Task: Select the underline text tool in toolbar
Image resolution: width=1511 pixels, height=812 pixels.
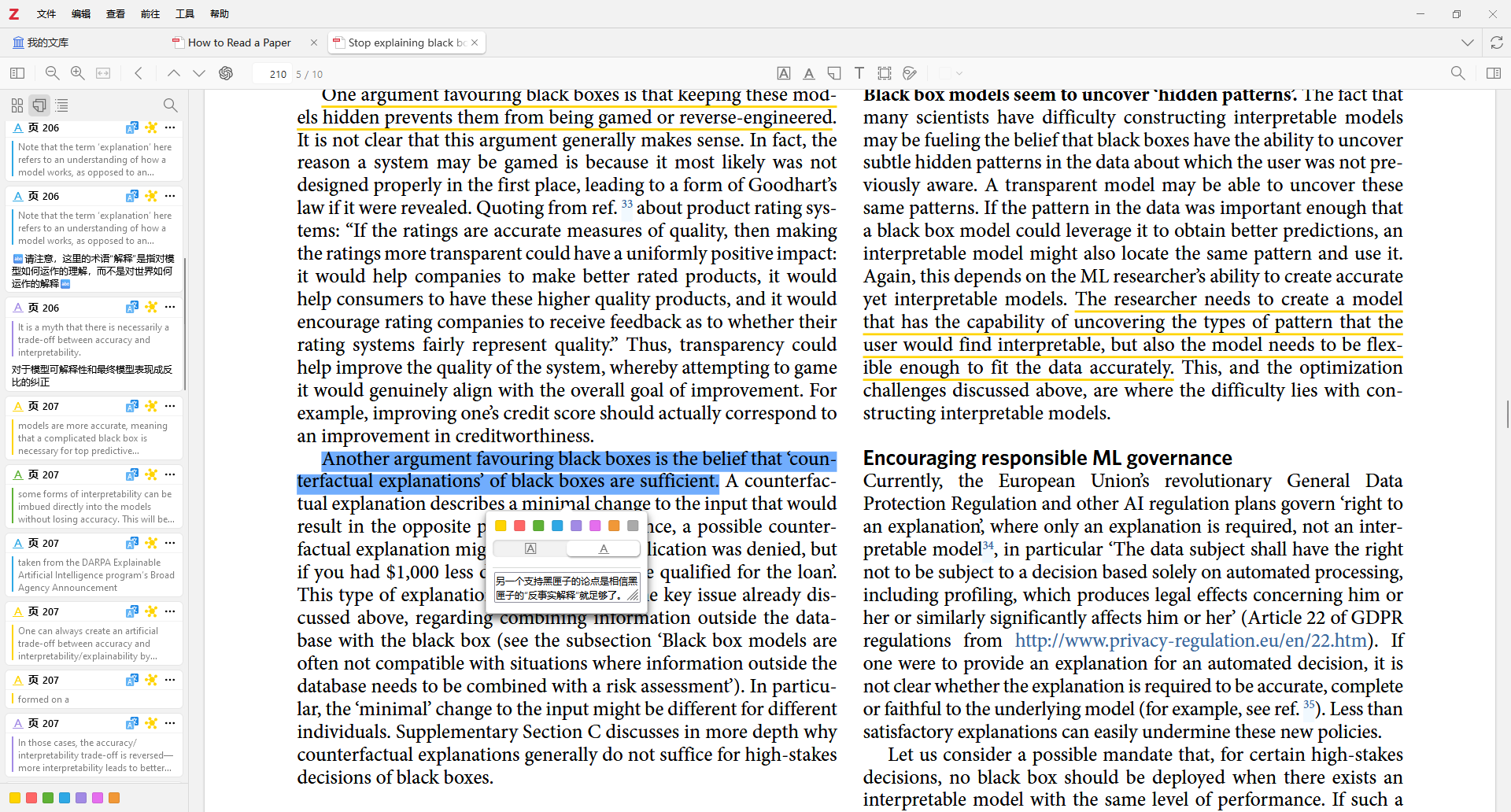Action: click(809, 73)
